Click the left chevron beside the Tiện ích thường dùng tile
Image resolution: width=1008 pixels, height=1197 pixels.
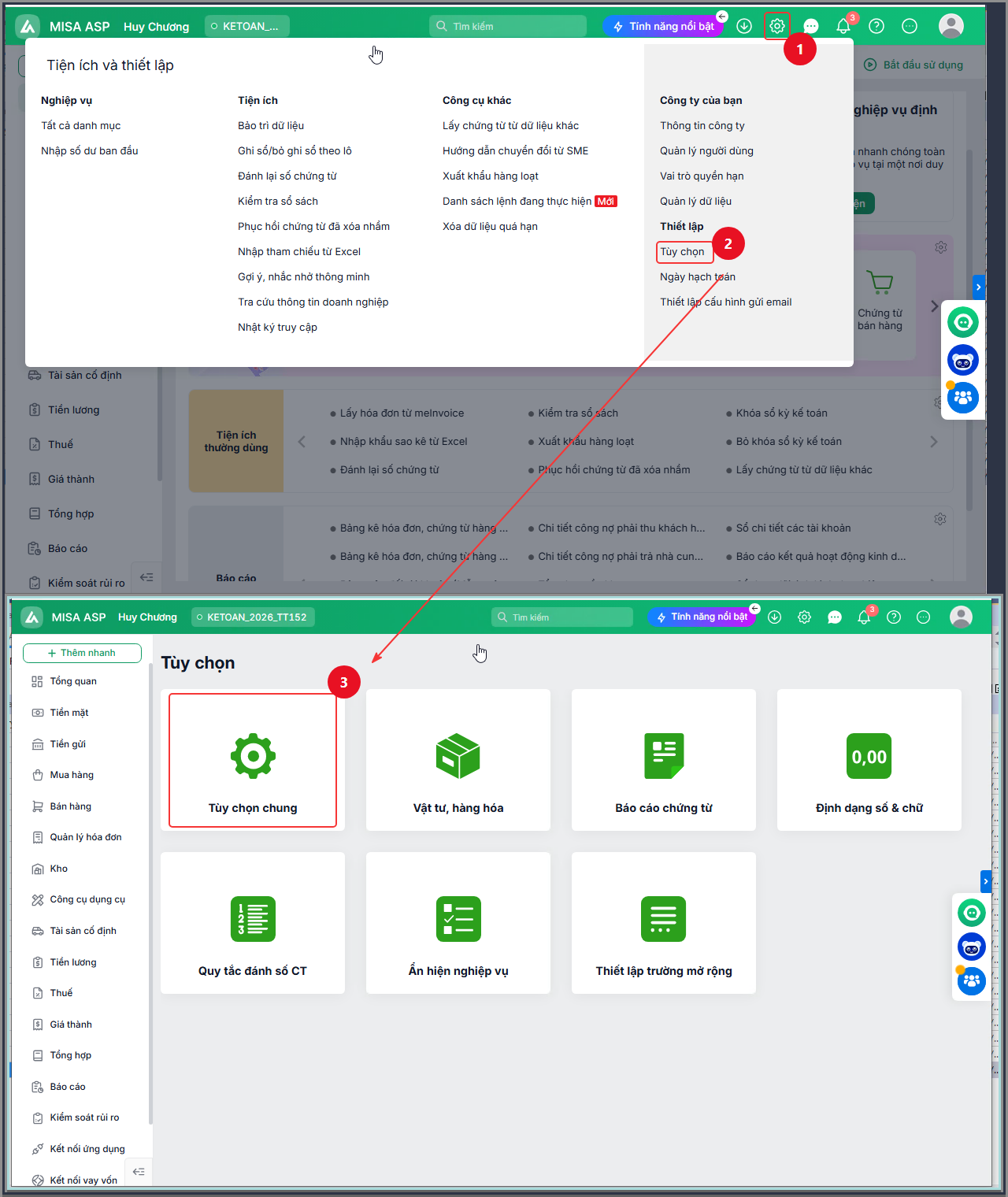point(302,442)
